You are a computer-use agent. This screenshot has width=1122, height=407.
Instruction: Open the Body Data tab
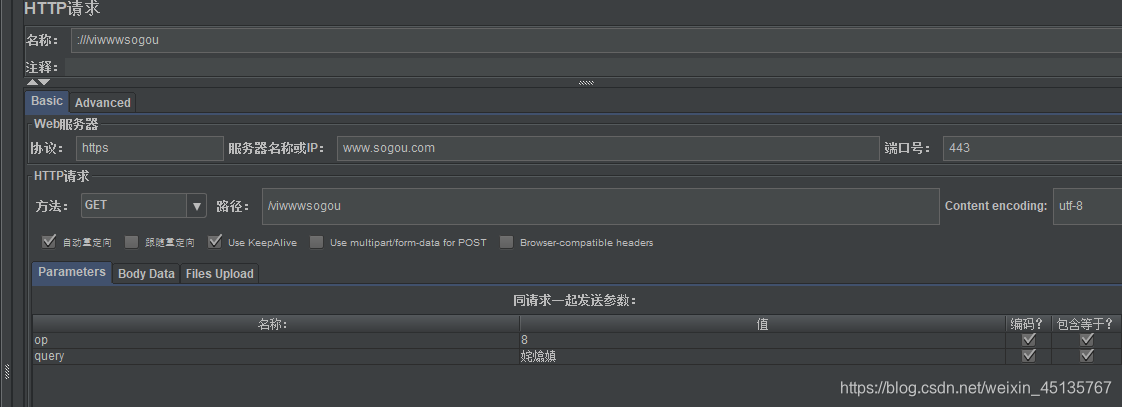146,274
